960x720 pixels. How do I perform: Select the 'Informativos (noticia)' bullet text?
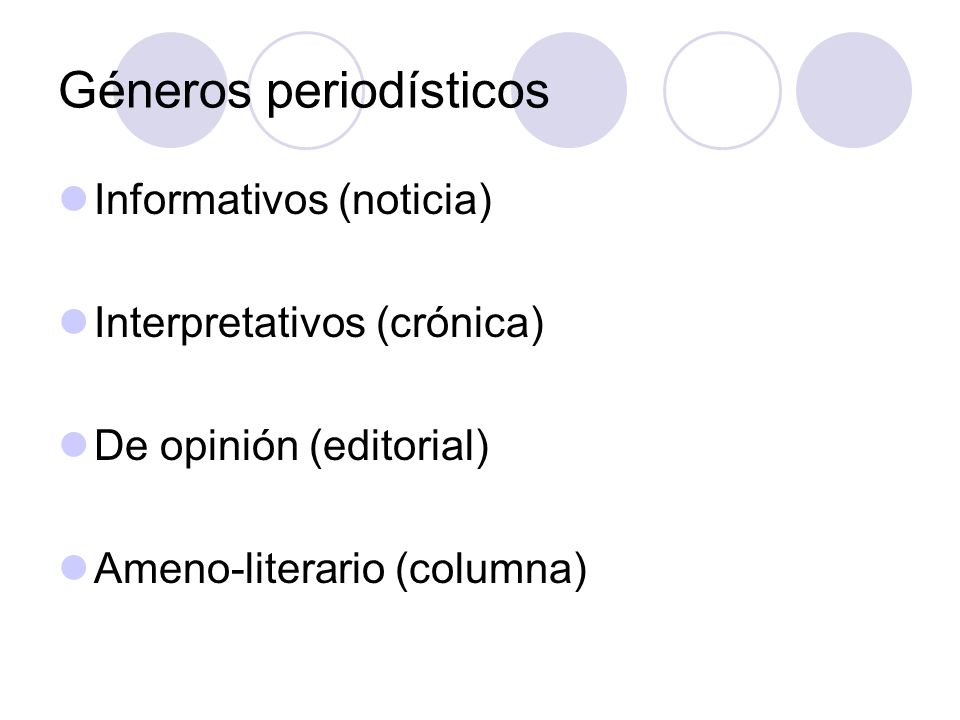point(293,200)
